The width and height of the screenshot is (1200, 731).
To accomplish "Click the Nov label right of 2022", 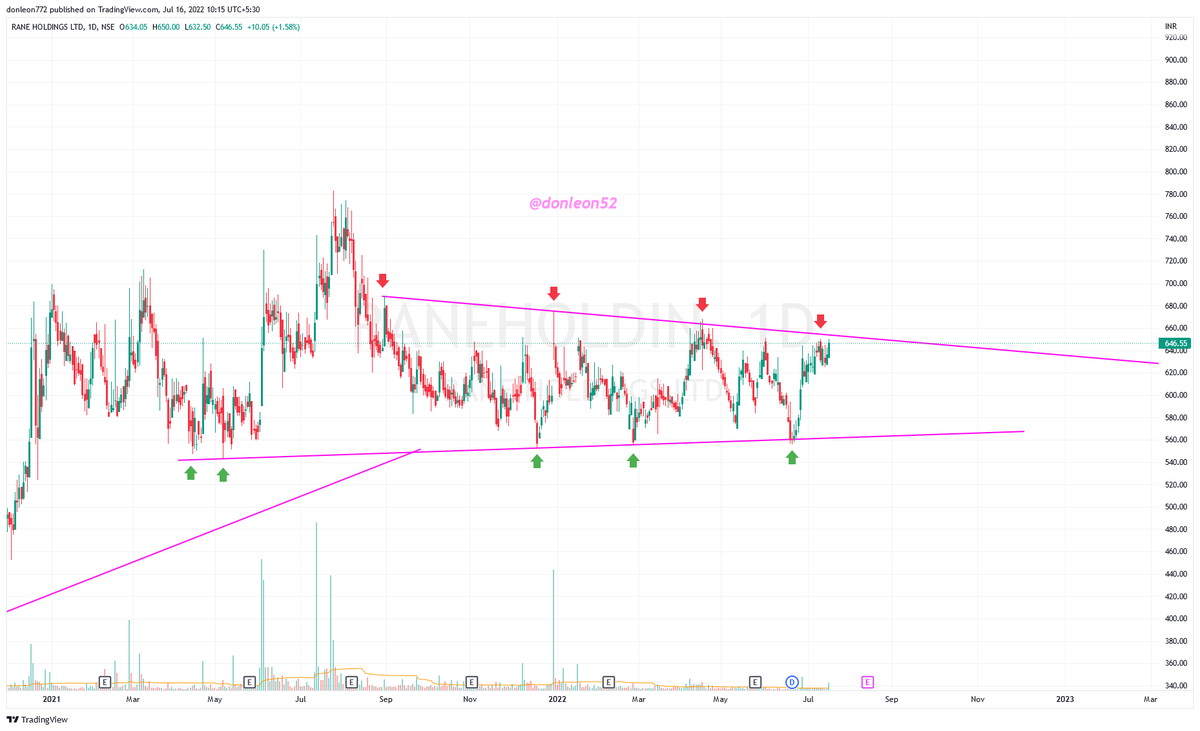I will click(x=977, y=701).
